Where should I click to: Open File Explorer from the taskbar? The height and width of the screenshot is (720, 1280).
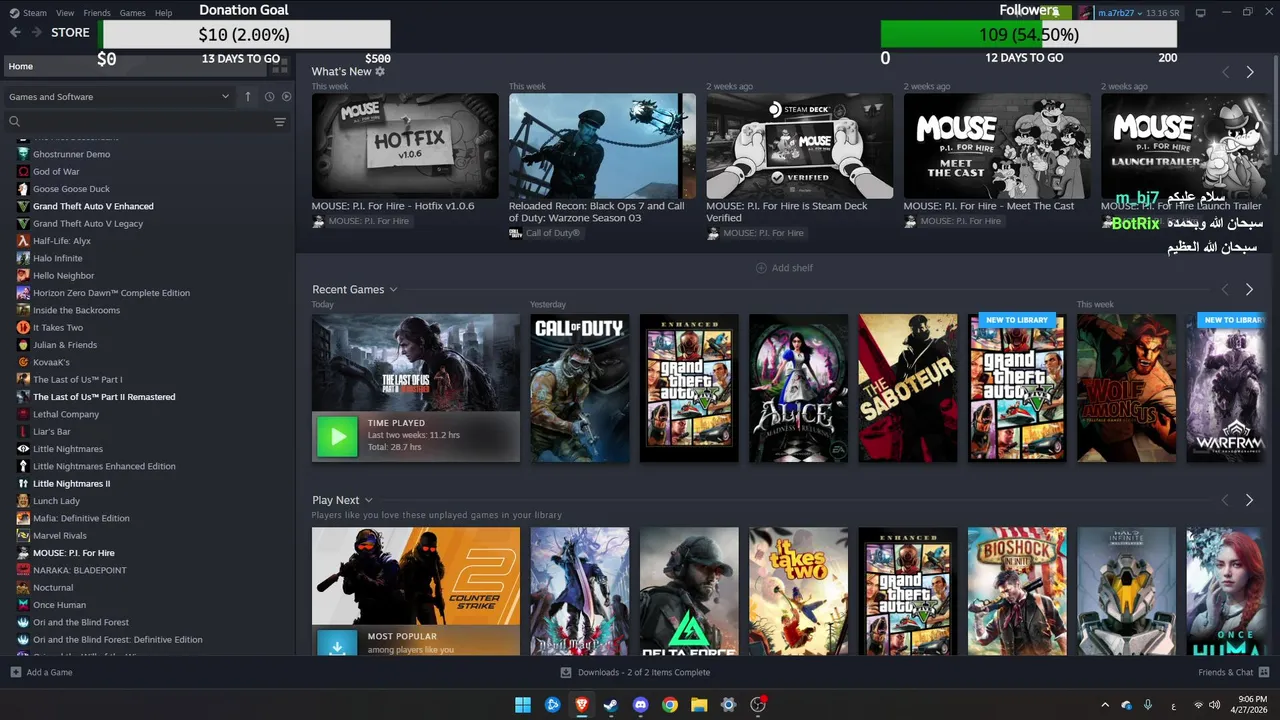[x=699, y=705]
